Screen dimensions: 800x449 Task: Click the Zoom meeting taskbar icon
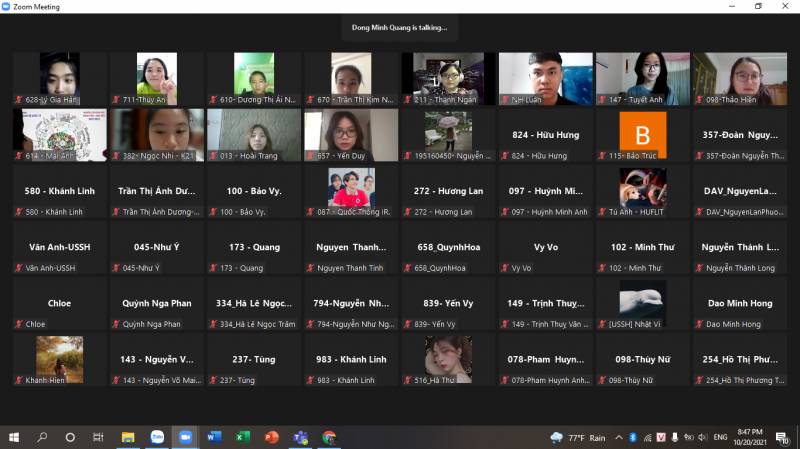click(185, 437)
